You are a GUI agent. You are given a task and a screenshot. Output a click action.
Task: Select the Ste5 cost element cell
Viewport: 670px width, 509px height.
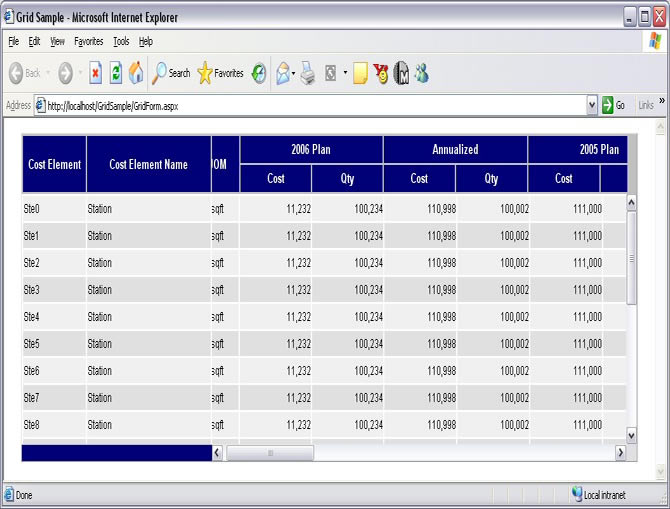click(x=54, y=344)
